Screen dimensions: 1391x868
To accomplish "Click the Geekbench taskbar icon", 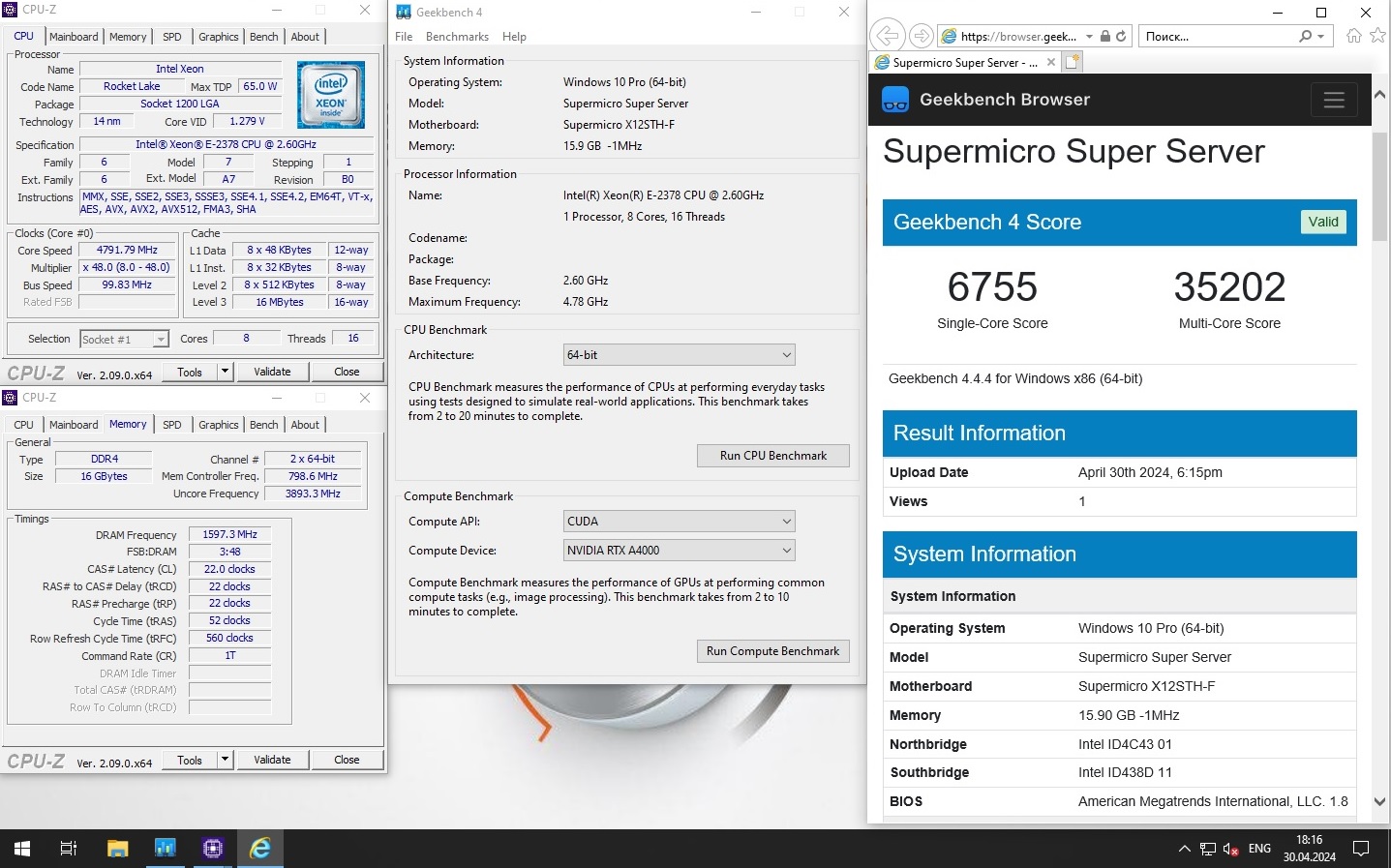I will pyautogui.click(x=166, y=849).
